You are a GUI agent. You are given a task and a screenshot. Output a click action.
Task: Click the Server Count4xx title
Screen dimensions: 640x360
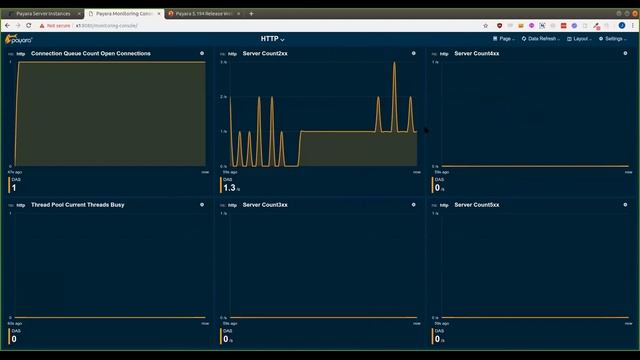476,53
